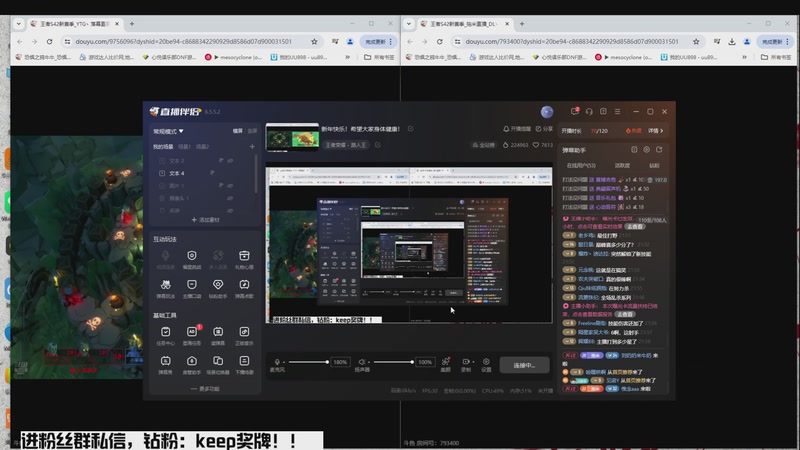Expand the 常规模式 mode dropdown
Image resolution: width=800 pixels, height=450 pixels.
[x=168, y=131]
